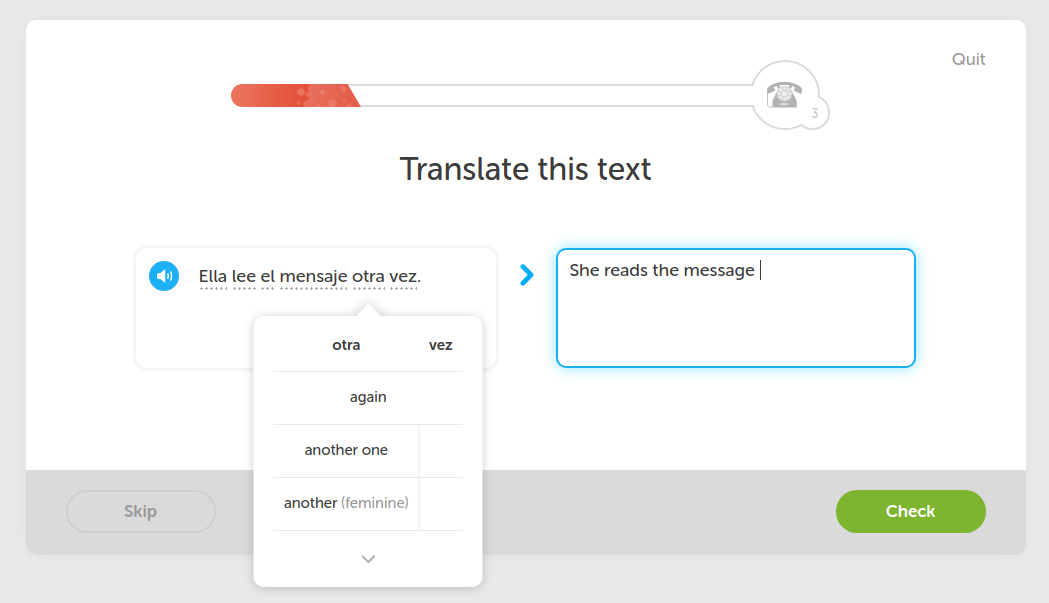Image resolution: width=1049 pixels, height=603 pixels.
Task: Click the "Translate this text" heading
Action: pyautogui.click(x=525, y=169)
